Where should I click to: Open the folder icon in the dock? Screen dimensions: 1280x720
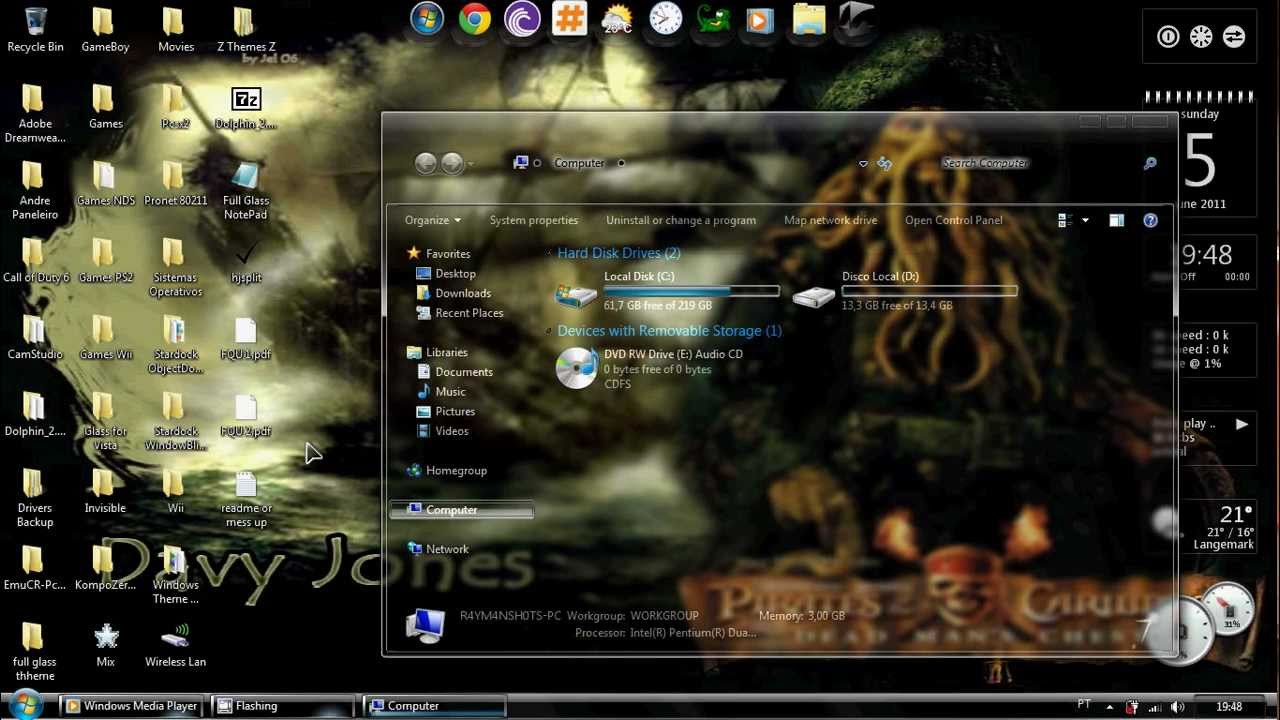click(808, 19)
